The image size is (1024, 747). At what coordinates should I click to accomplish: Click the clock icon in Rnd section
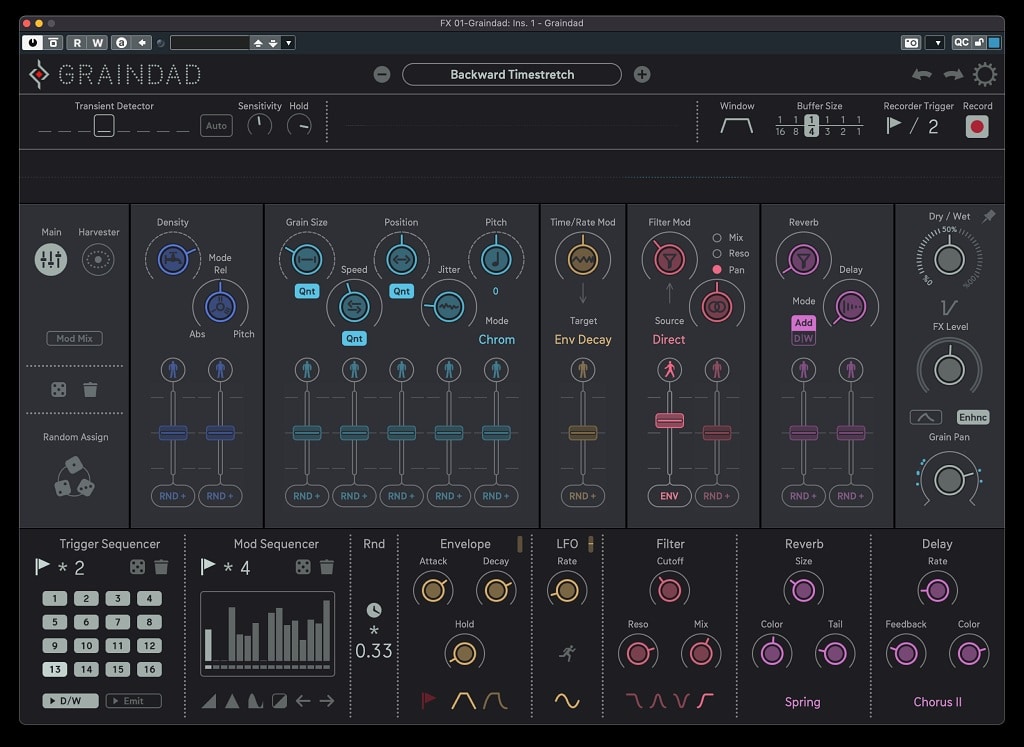374,611
